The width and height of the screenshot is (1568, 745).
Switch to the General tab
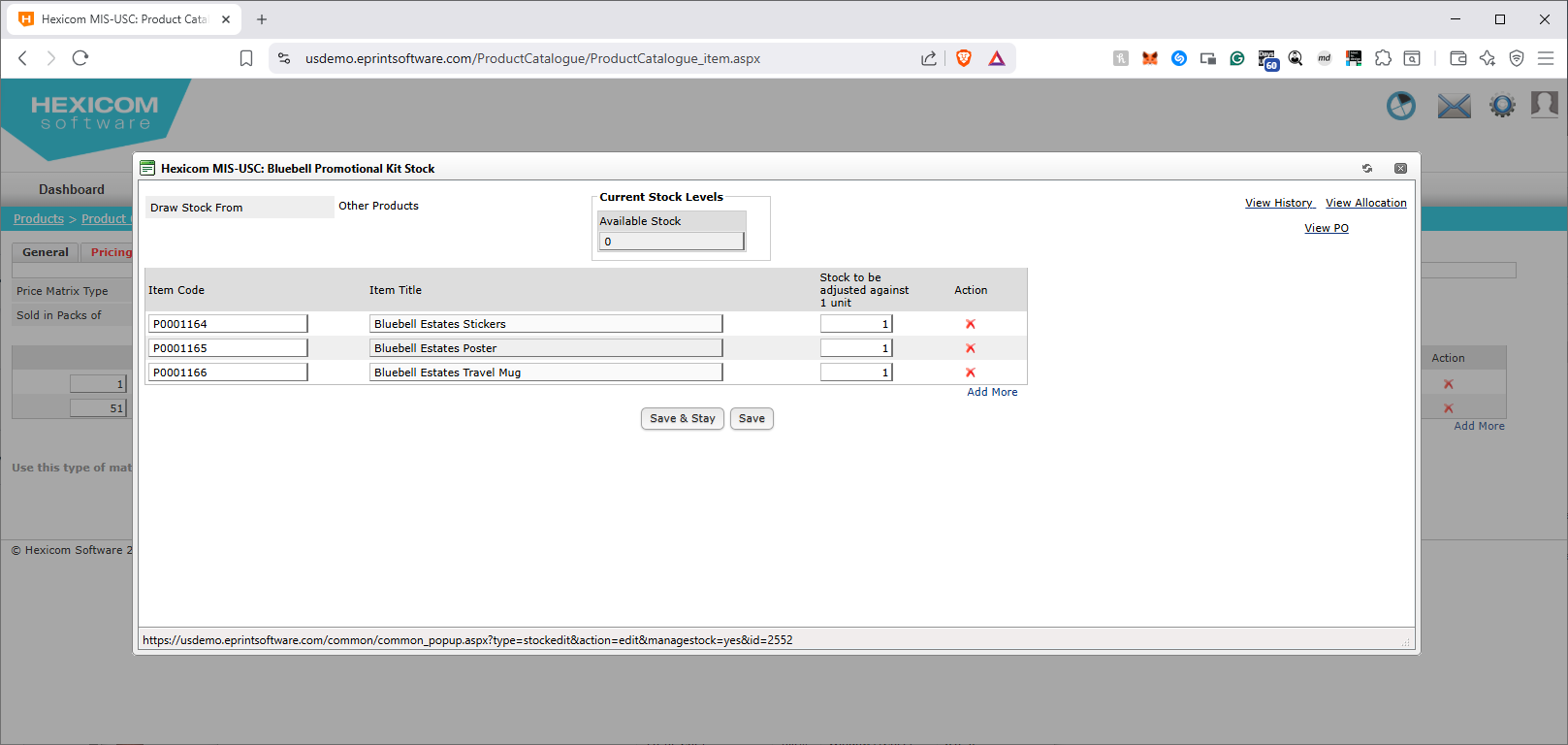[x=46, y=252]
